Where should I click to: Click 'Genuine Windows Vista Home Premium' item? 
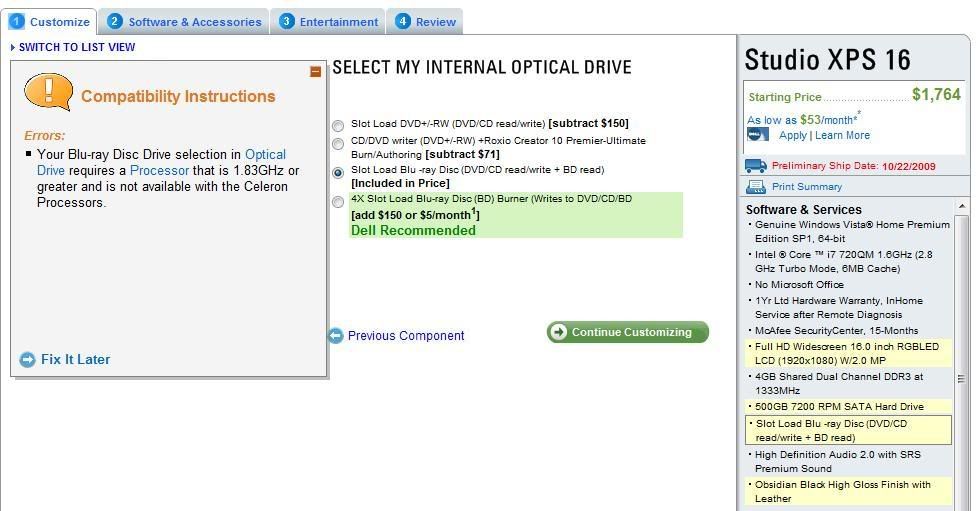coord(852,232)
